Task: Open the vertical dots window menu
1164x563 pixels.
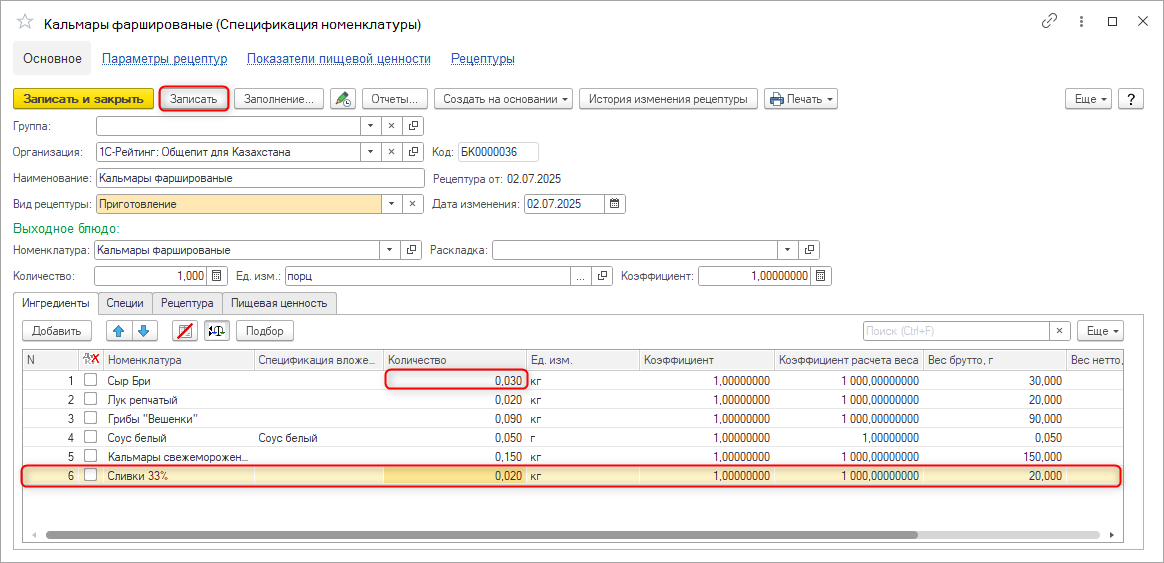Action: point(1081,22)
